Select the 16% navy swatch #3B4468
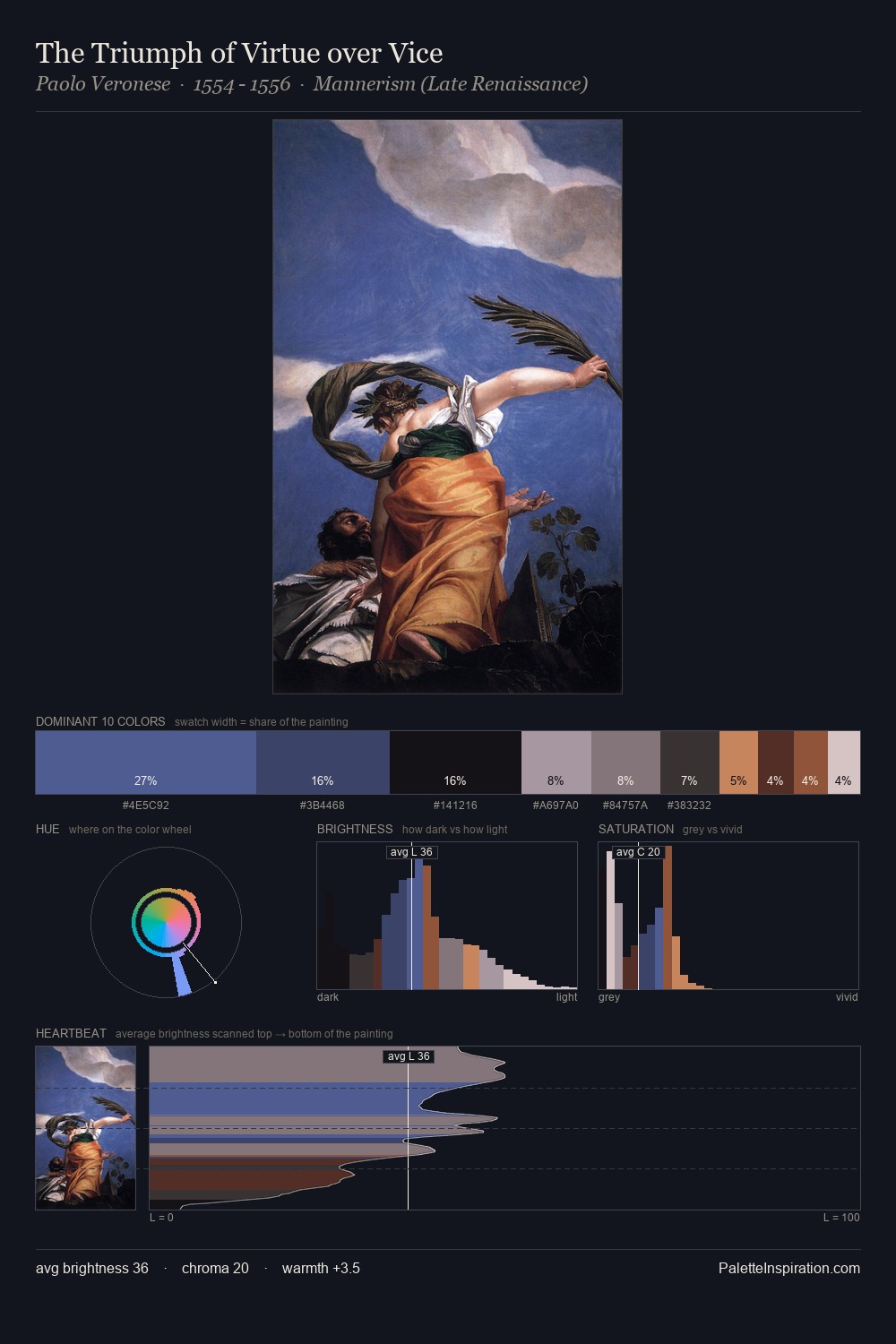The image size is (896, 1344). (x=323, y=762)
